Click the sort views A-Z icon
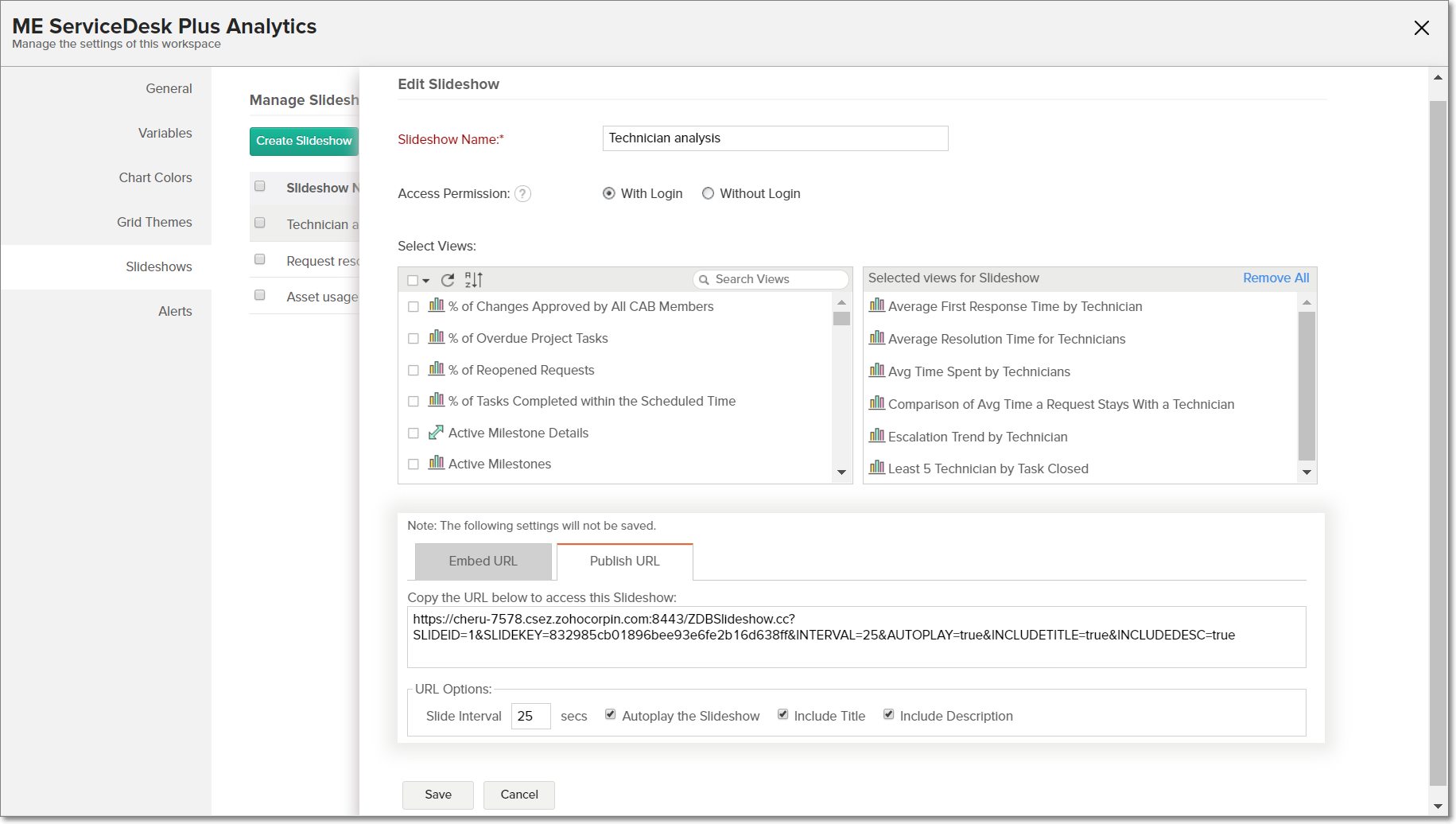This screenshot has height=824, width=1456. click(474, 280)
